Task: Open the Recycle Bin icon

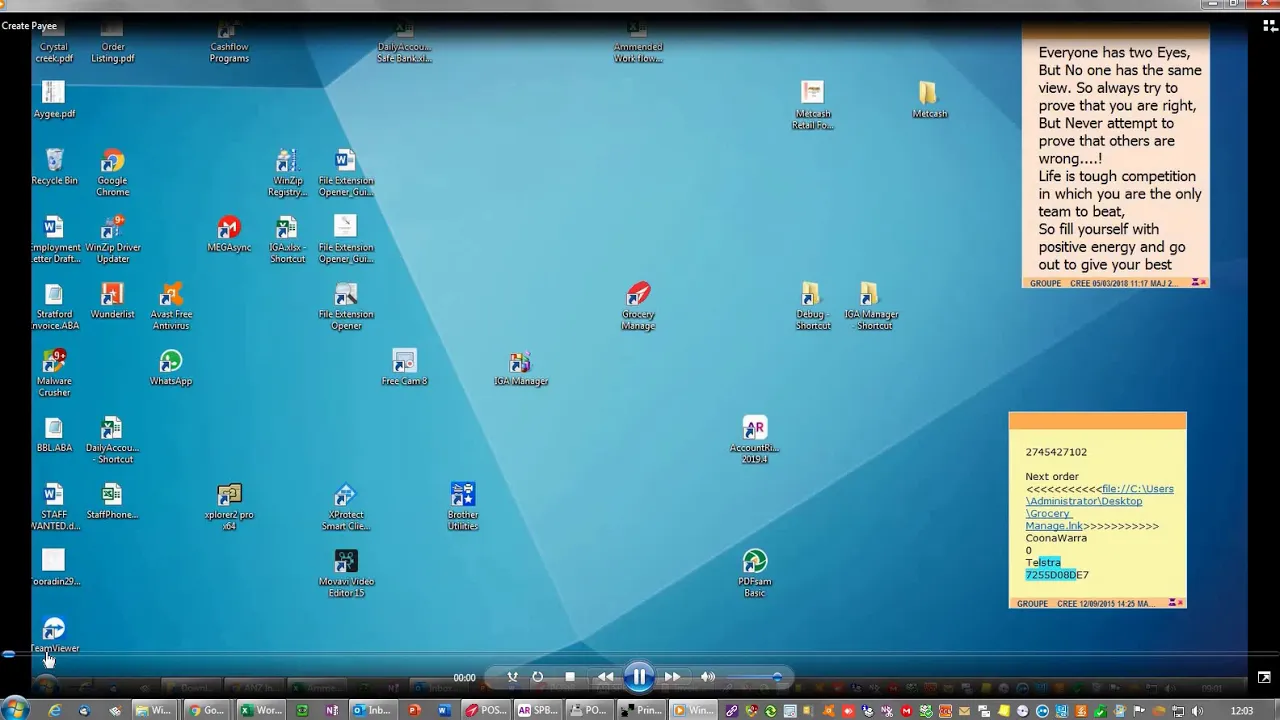Action: click(x=54, y=168)
